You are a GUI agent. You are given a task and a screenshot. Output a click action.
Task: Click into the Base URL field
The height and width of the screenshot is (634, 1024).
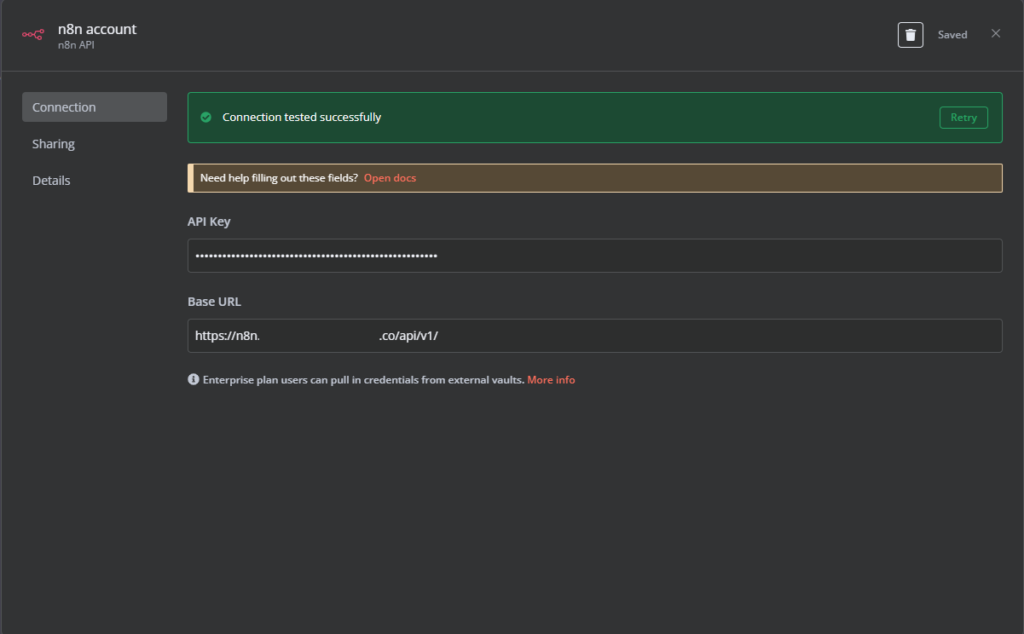coord(594,336)
